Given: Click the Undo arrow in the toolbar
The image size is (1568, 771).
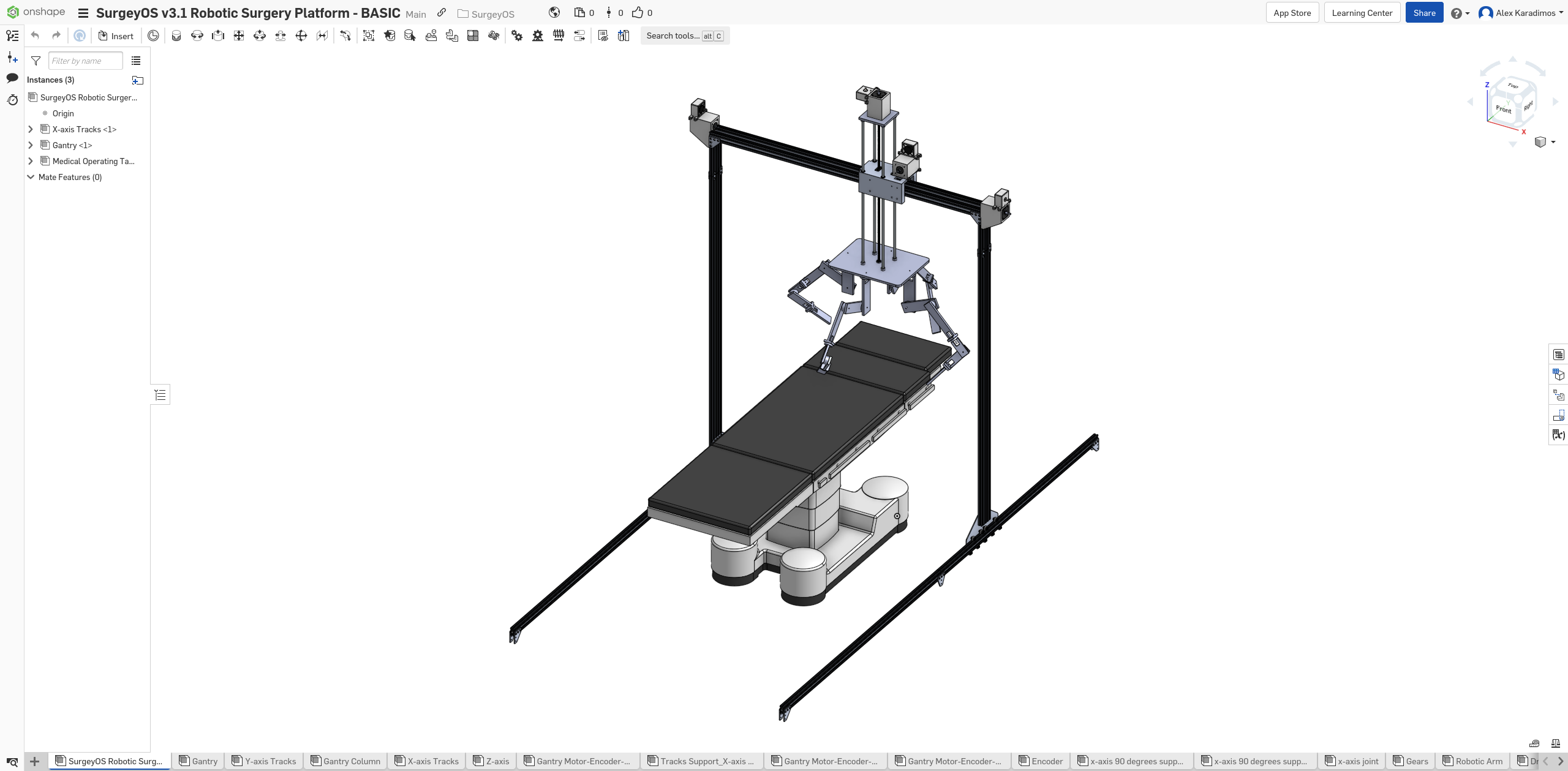Looking at the screenshot, I should (x=35, y=36).
